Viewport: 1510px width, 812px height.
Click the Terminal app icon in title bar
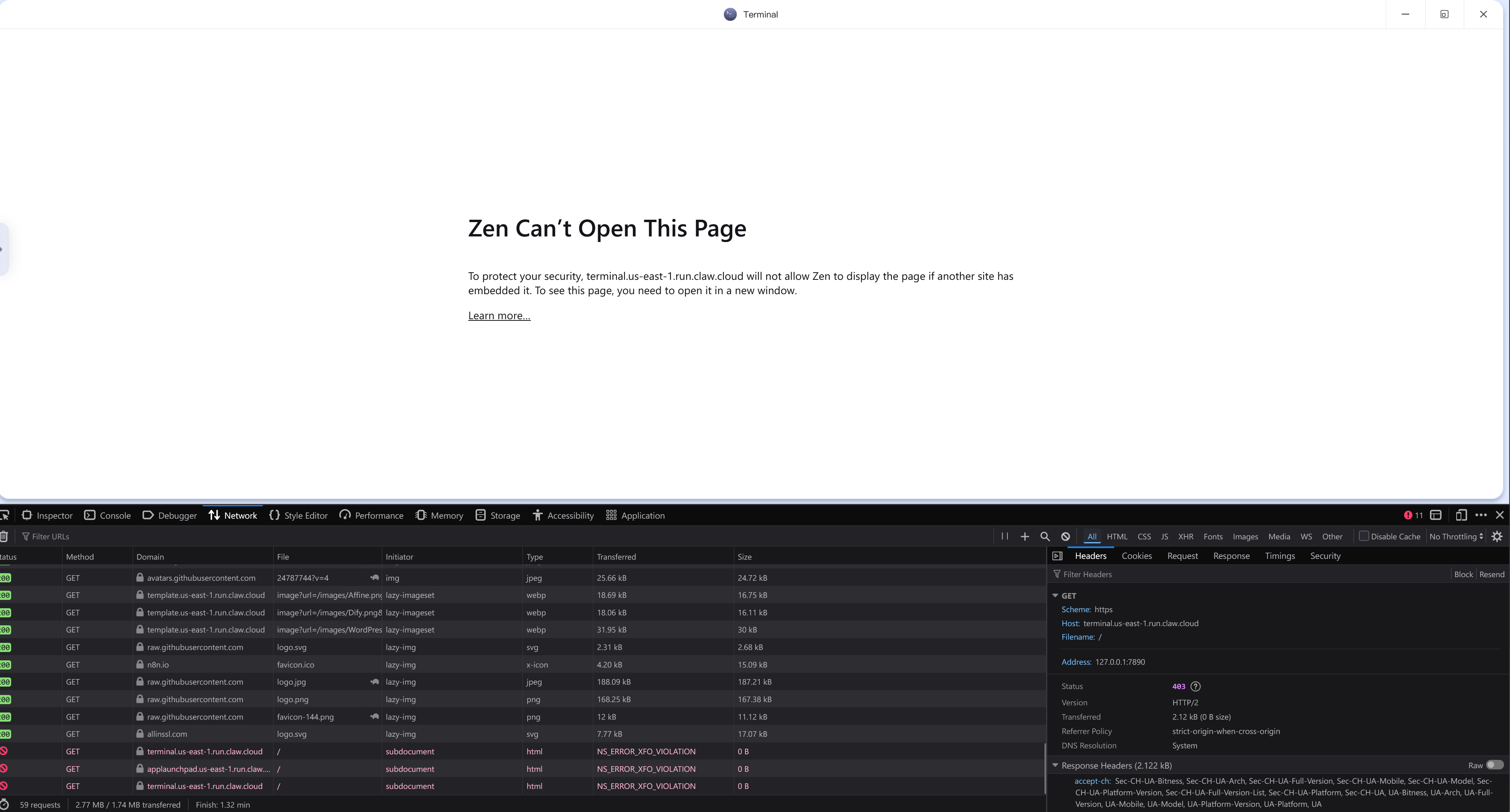730,14
